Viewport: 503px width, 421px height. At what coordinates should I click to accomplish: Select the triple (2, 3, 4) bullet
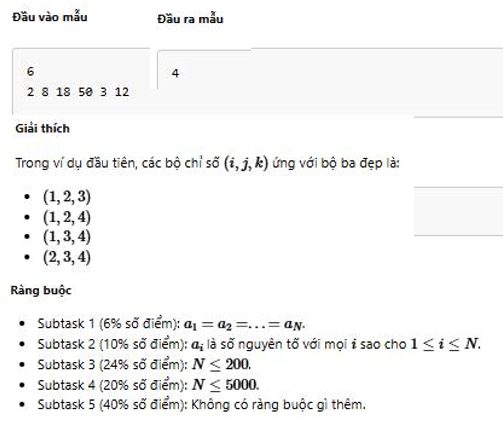point(67,257)
